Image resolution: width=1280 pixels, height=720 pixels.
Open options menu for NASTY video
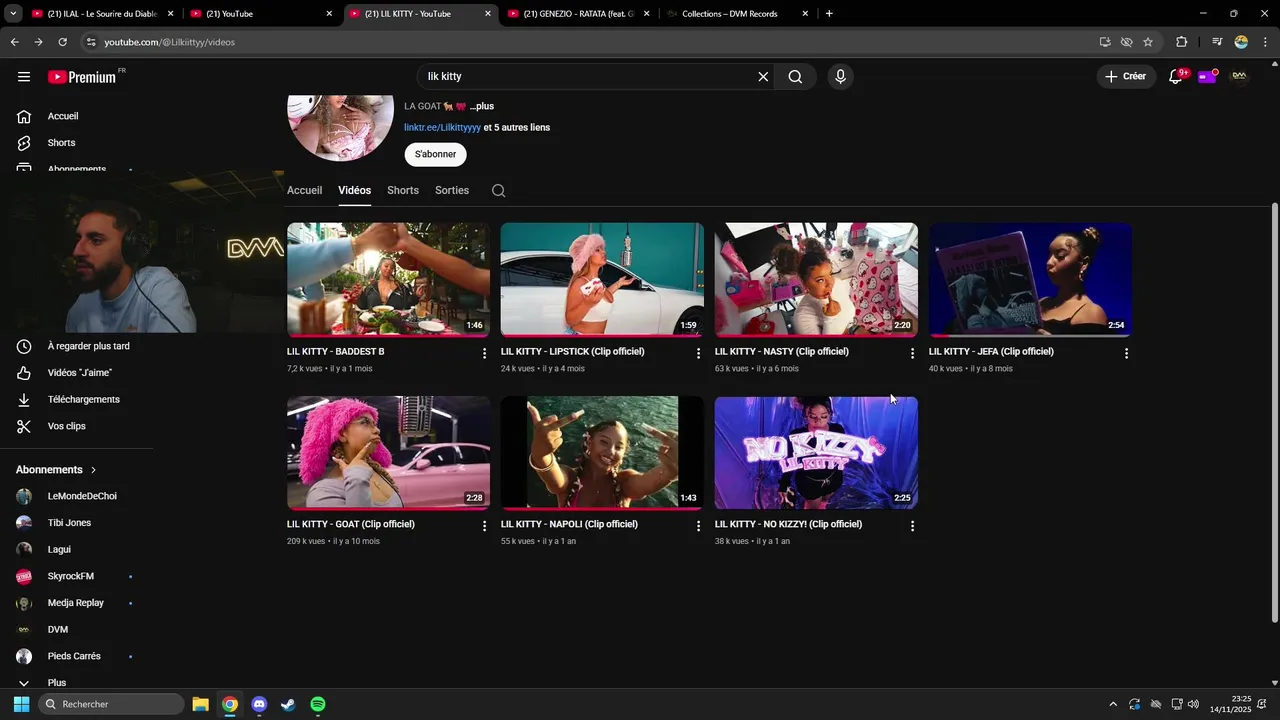pyautogui.click(x=912, y=353)
